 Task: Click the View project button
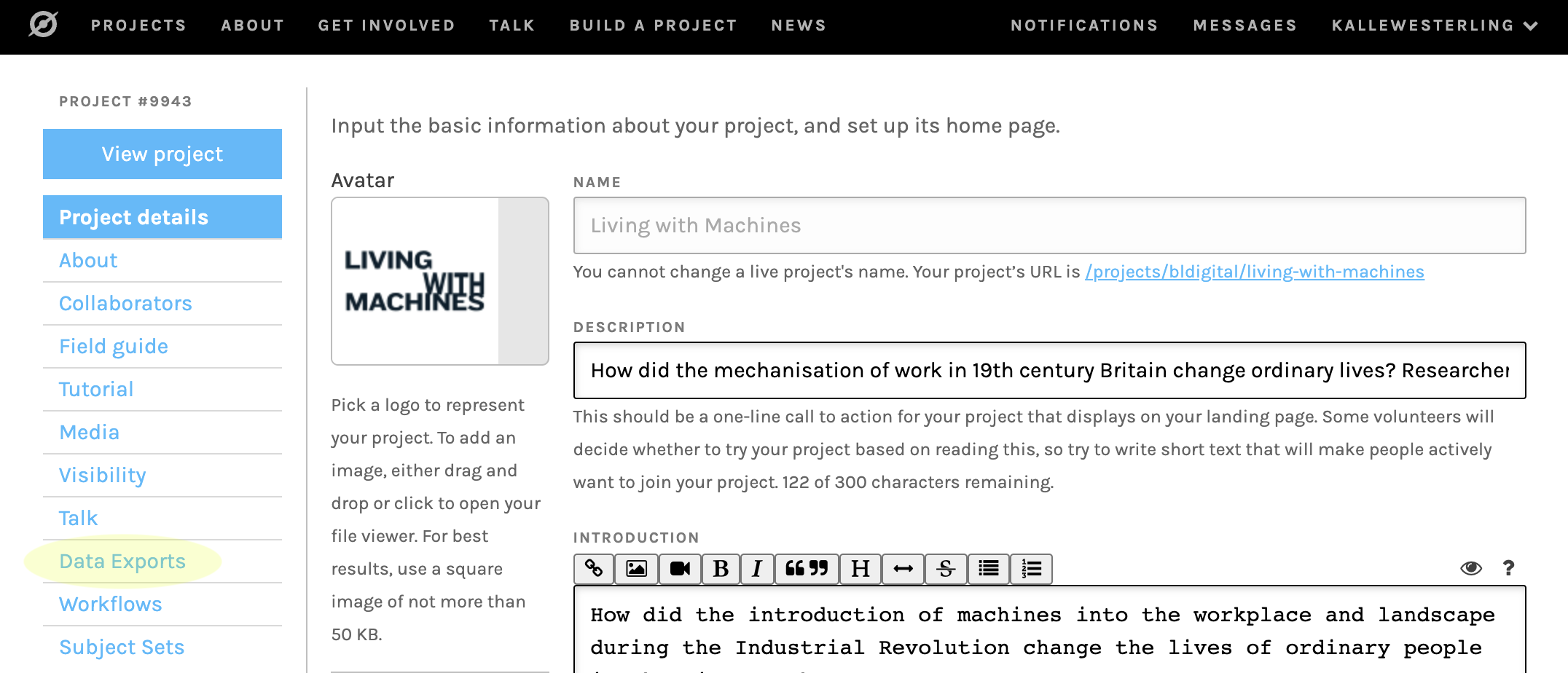click(x=162, y=154)
